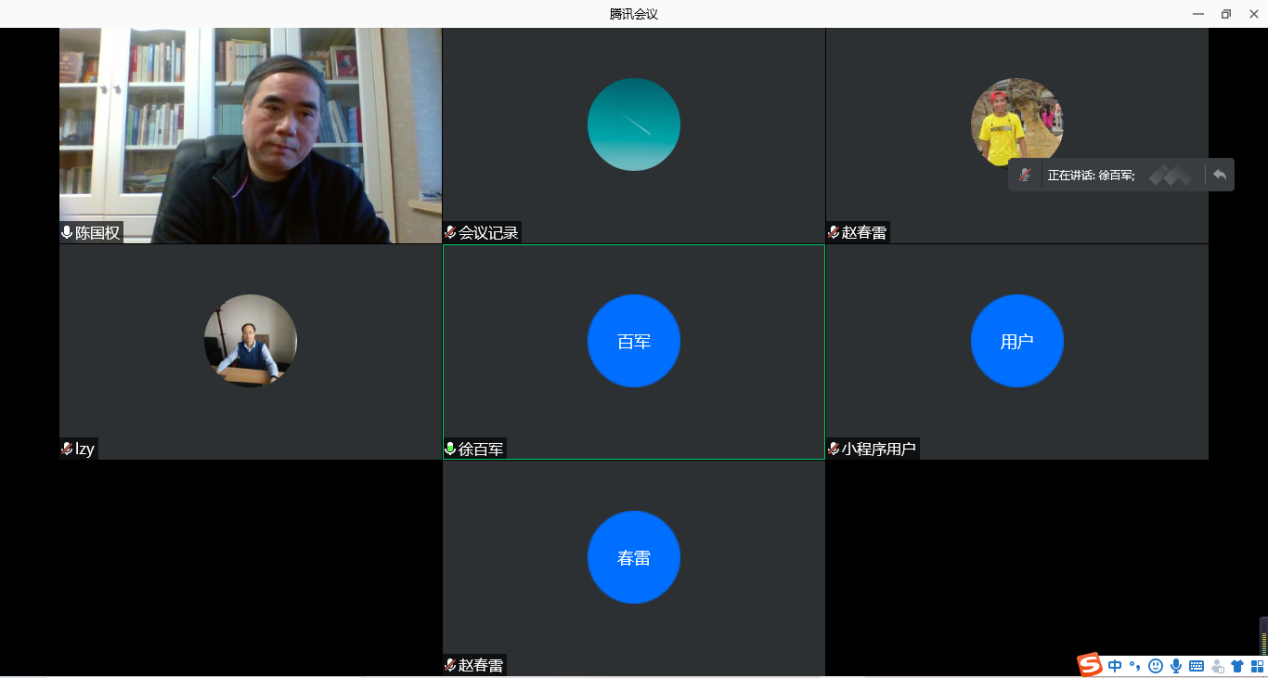The width and height of the screenshot is (1268, 678).
Task: Click the green microphone icon beside 徐百军
Action: [x=450, y=449]
